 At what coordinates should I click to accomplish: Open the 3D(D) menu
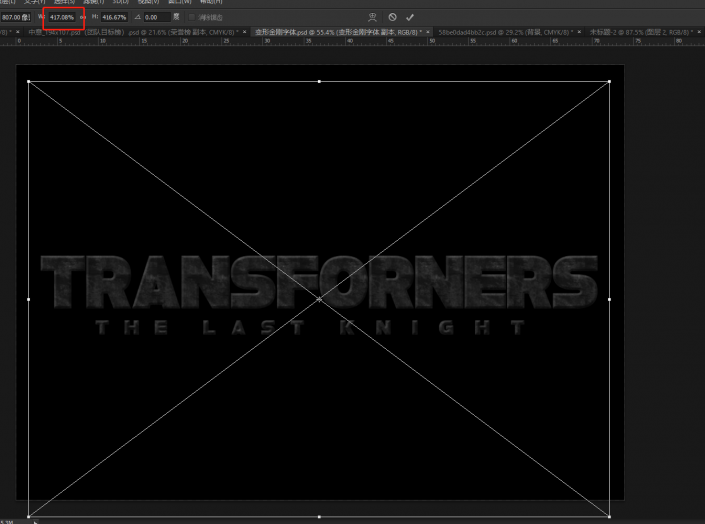[120, 2]
